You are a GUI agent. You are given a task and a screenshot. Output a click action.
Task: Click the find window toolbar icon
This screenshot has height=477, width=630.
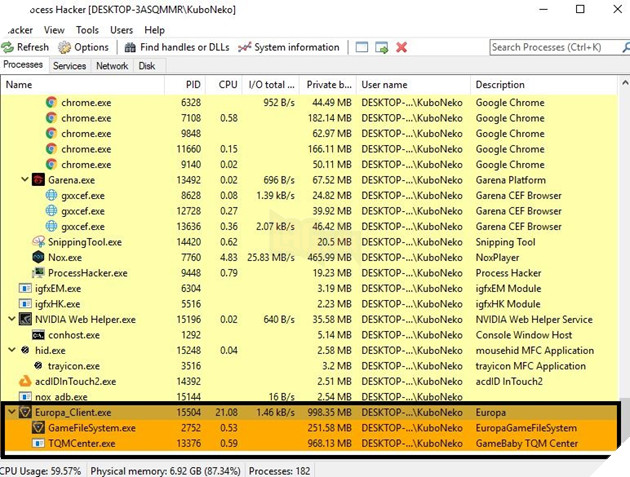pos(362,47)
